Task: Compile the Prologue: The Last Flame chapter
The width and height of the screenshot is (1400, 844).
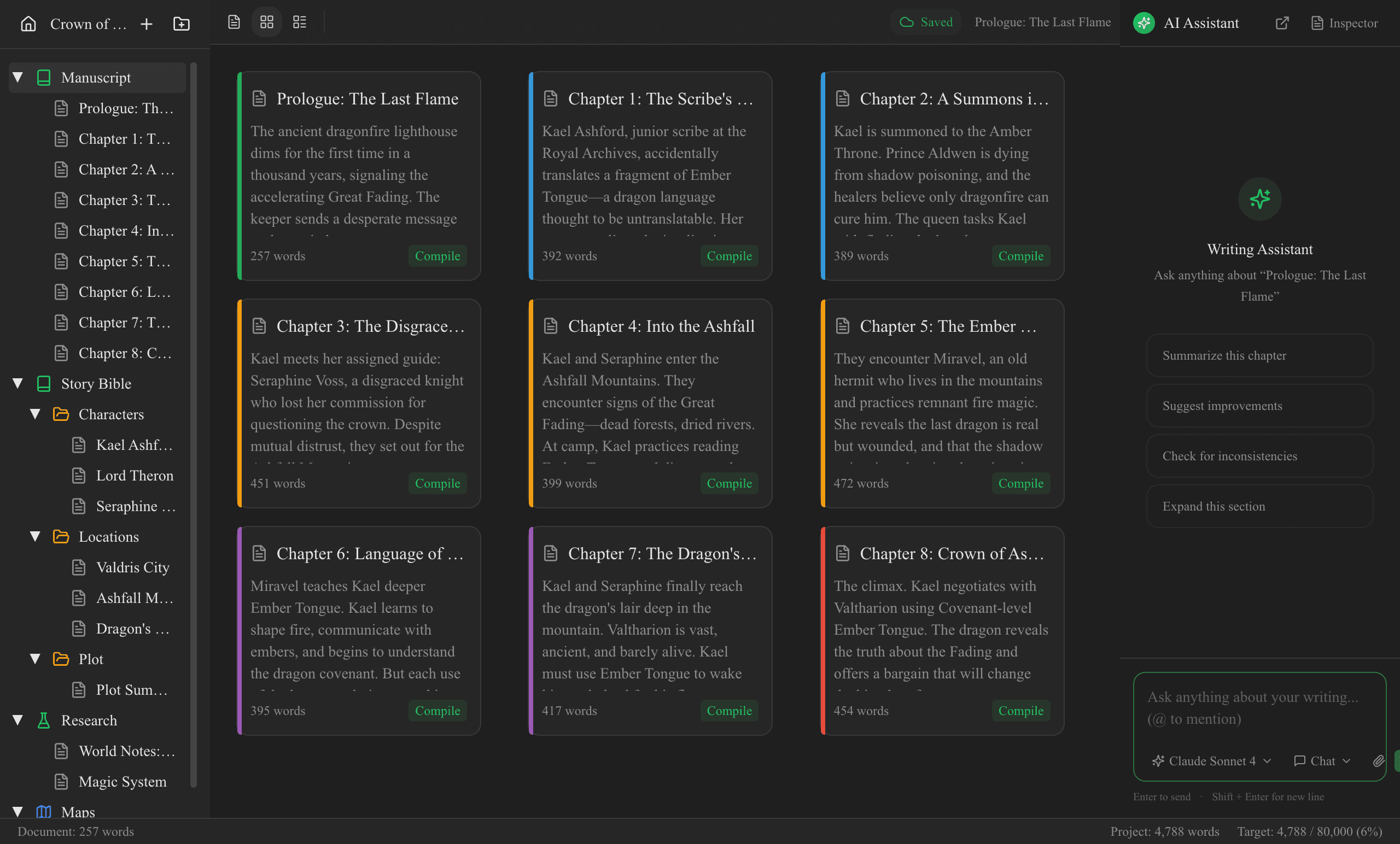Action: [437, 256]
